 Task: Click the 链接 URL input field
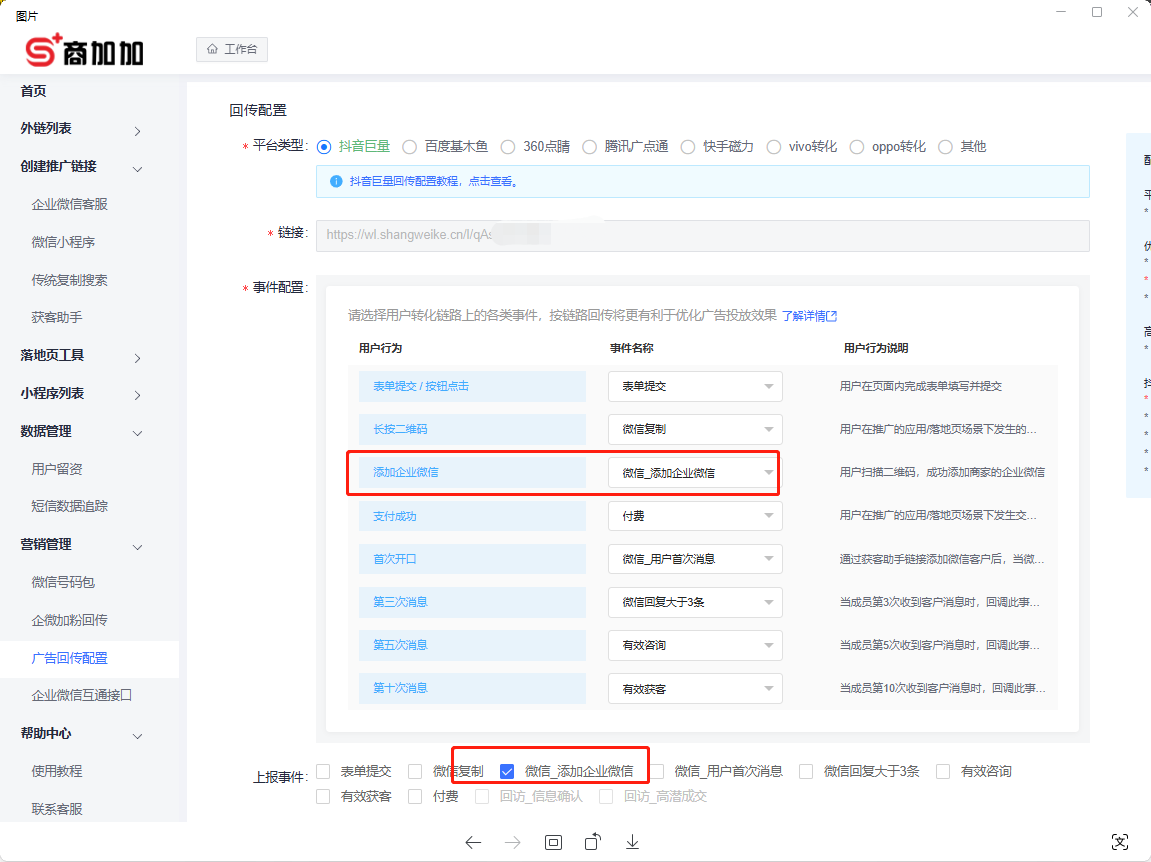coord(700,235)
